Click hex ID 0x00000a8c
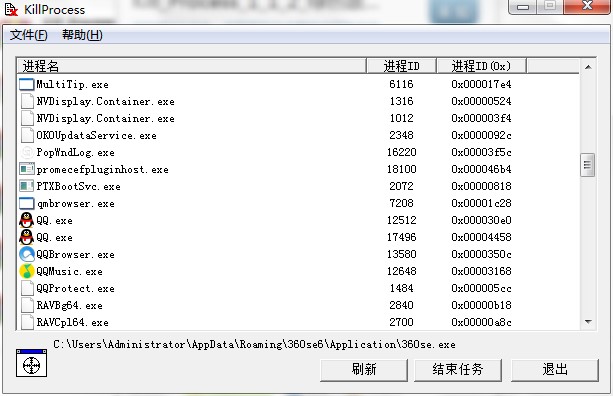Screen dimensions: 613x396 (481, 322)
